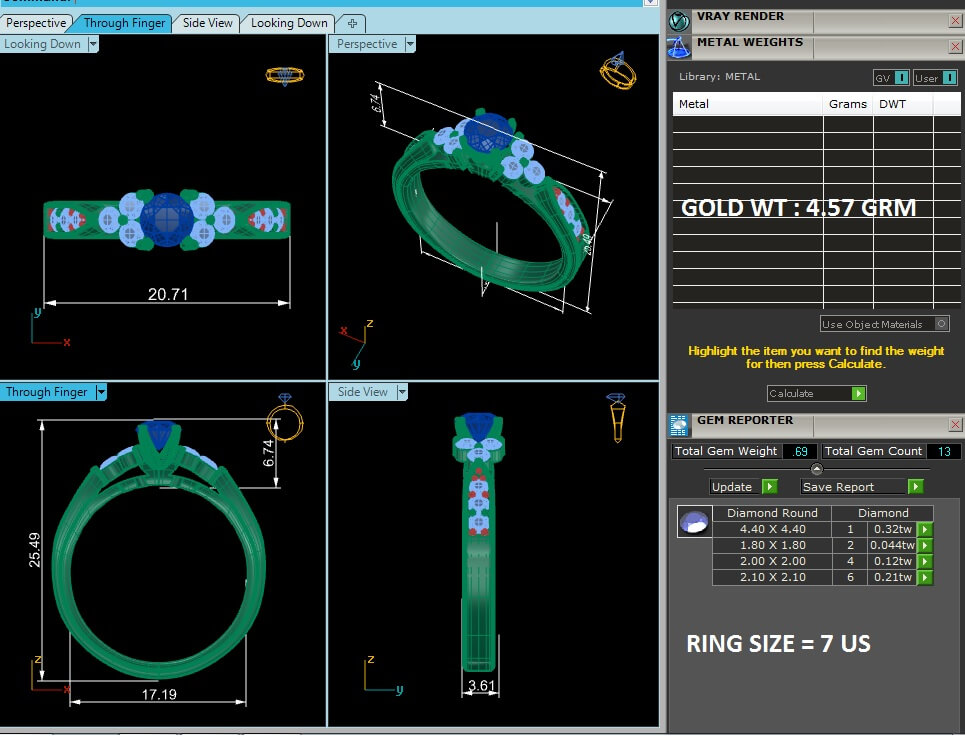Click the Metal Weights scale icon
This screenshot has width=965, height=741.
pyautogui.click(x=679, y=48)
